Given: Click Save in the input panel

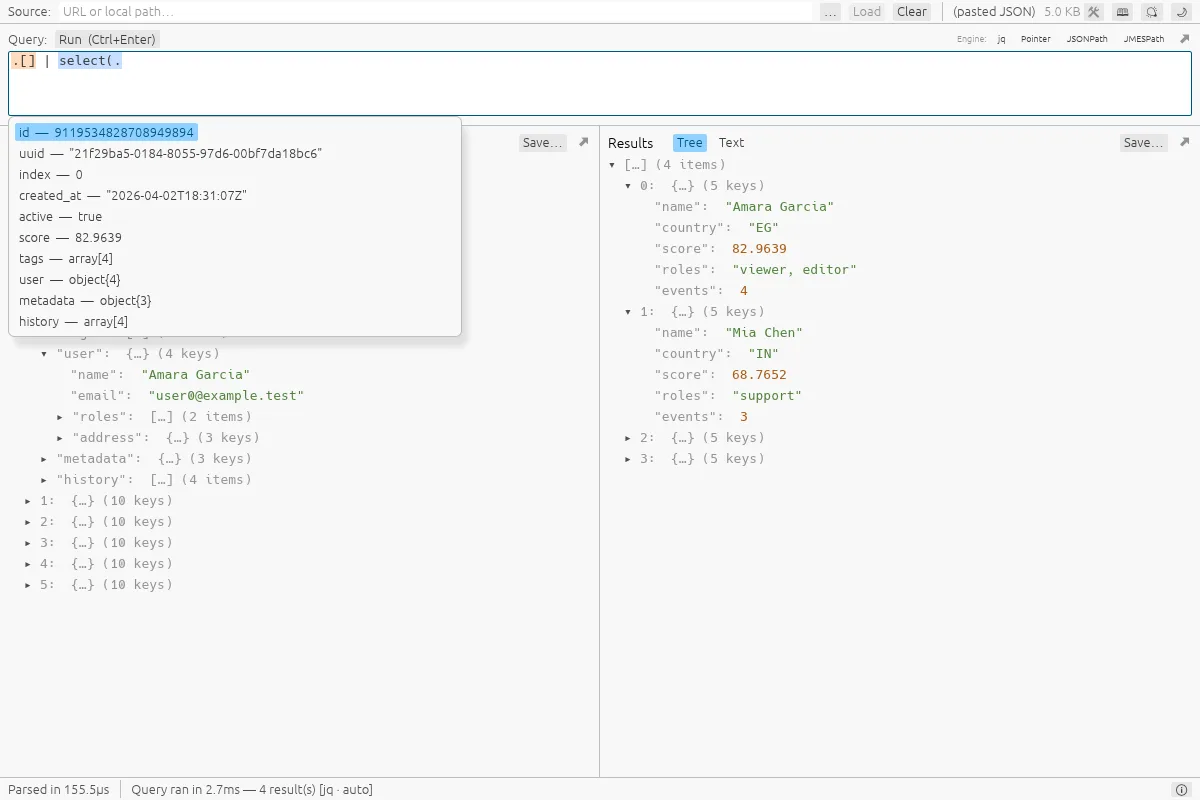Looking at the screenshot, I should (x=543, y=143).
